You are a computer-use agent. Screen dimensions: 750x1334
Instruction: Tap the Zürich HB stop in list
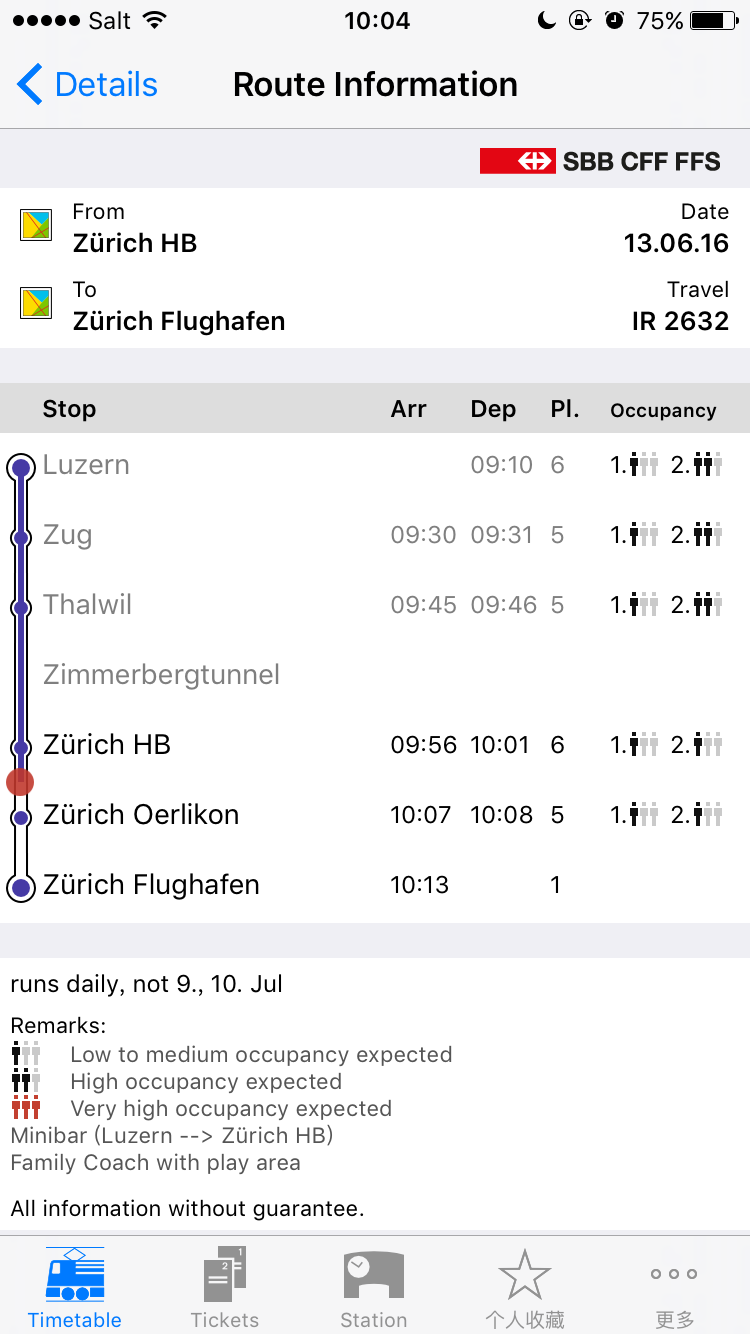click(107, 745)
